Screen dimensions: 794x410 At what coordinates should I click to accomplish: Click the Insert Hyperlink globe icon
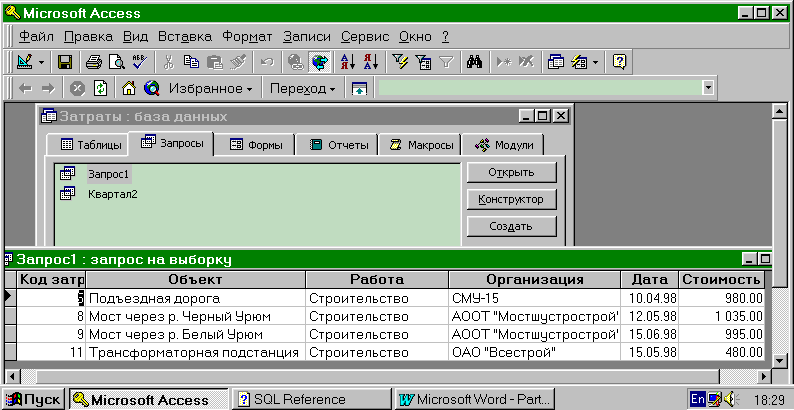tap(295, 62)
